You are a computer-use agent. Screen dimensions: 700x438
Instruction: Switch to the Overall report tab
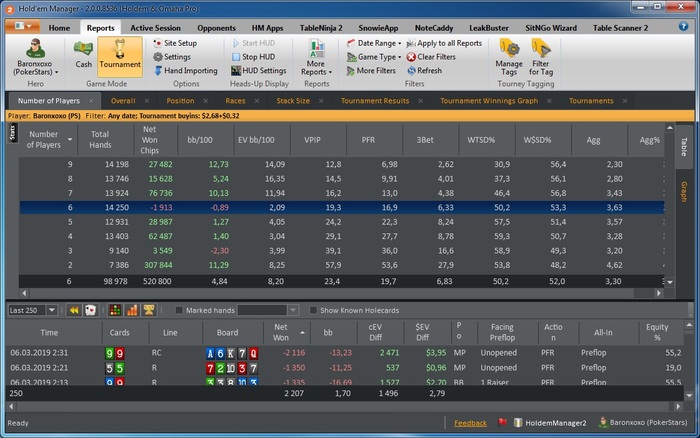tap(123, 101)
